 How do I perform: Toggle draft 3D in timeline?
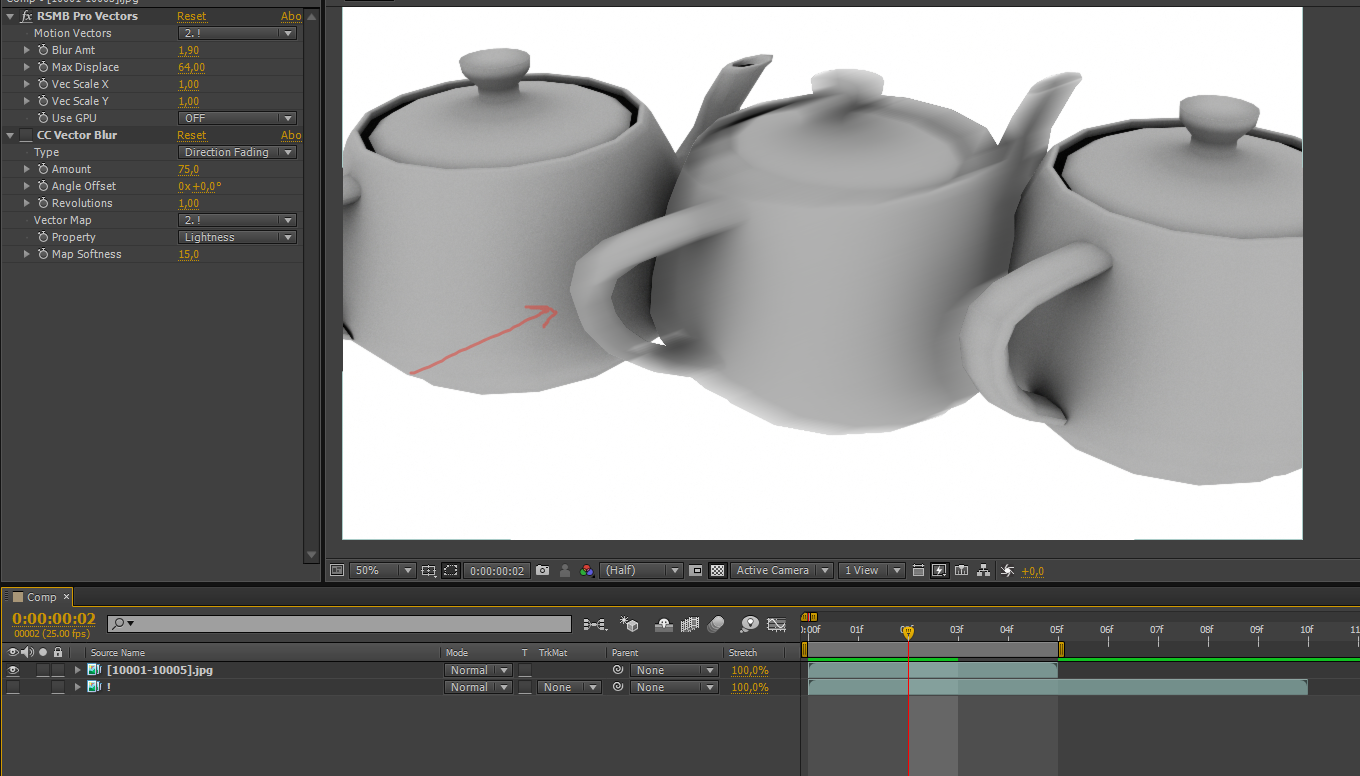click(x=630, y=624)
